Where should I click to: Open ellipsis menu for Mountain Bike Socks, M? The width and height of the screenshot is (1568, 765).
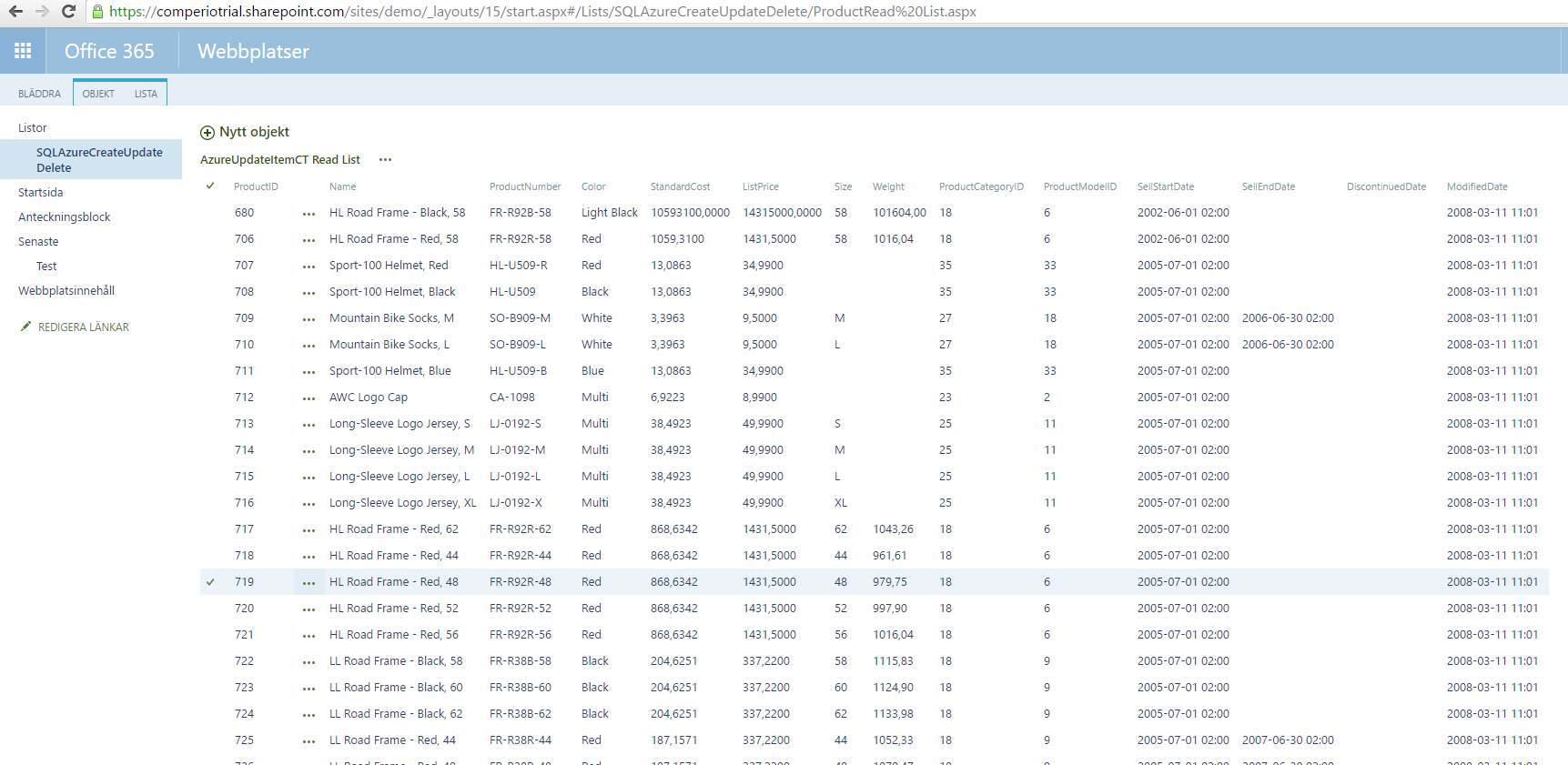(x=309, y=319)
